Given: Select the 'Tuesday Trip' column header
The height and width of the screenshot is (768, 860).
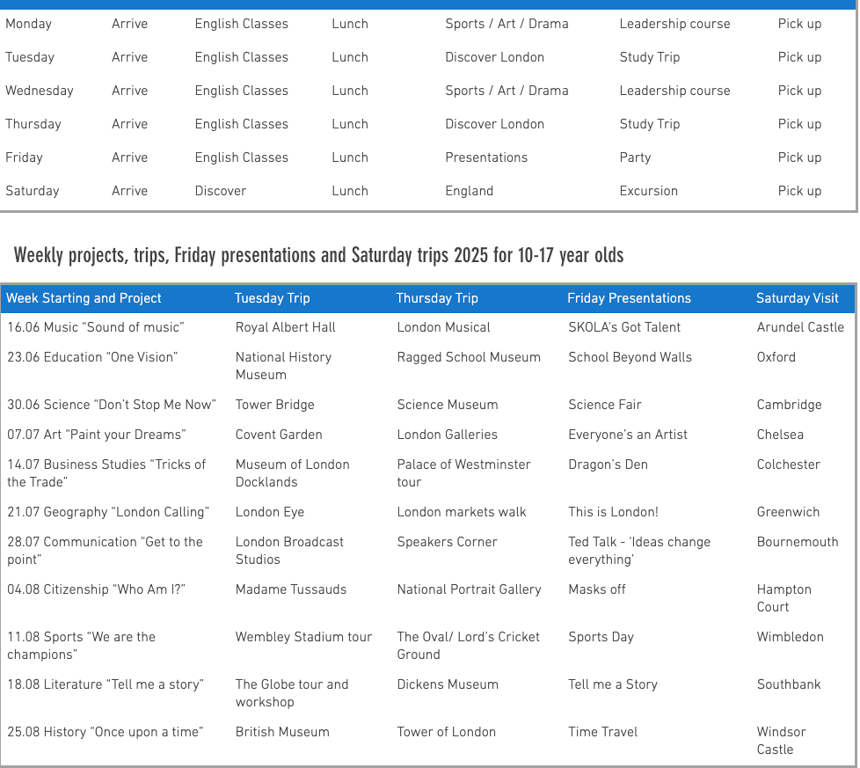Looking at the screenshot, I should pyautogui.click(x=272, y=298).
